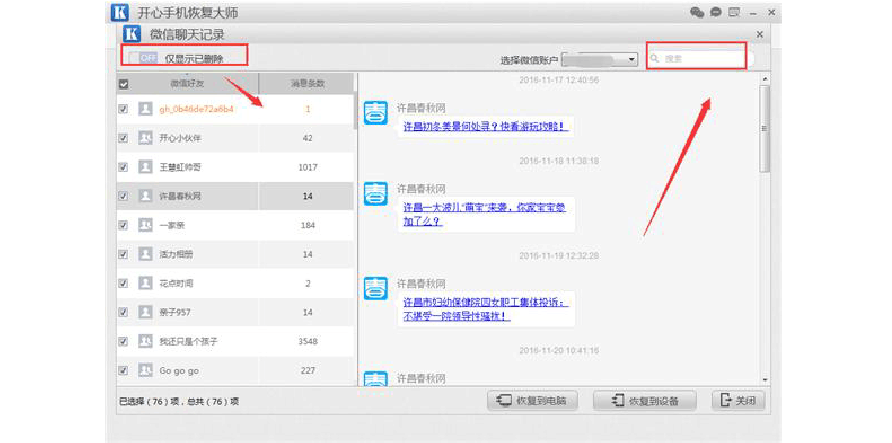Sort by the 微信好友 column header

pos(188,84)
